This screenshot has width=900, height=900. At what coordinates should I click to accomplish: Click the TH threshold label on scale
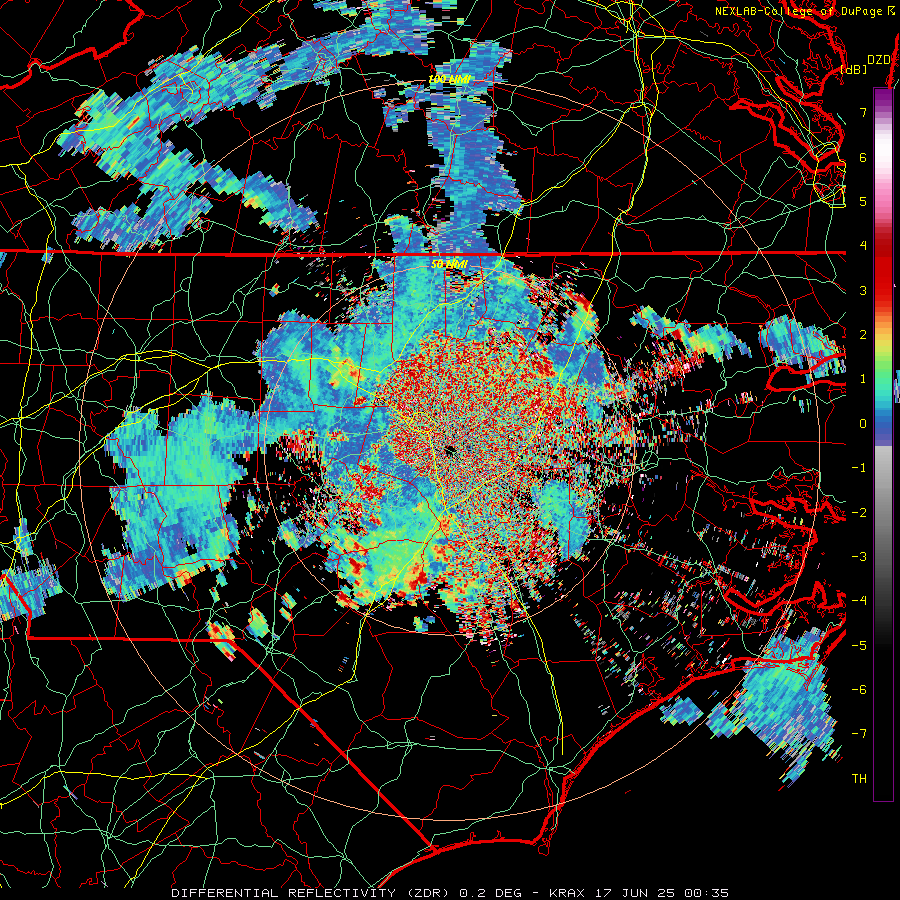pyautogui.click(x=859, y=779)
